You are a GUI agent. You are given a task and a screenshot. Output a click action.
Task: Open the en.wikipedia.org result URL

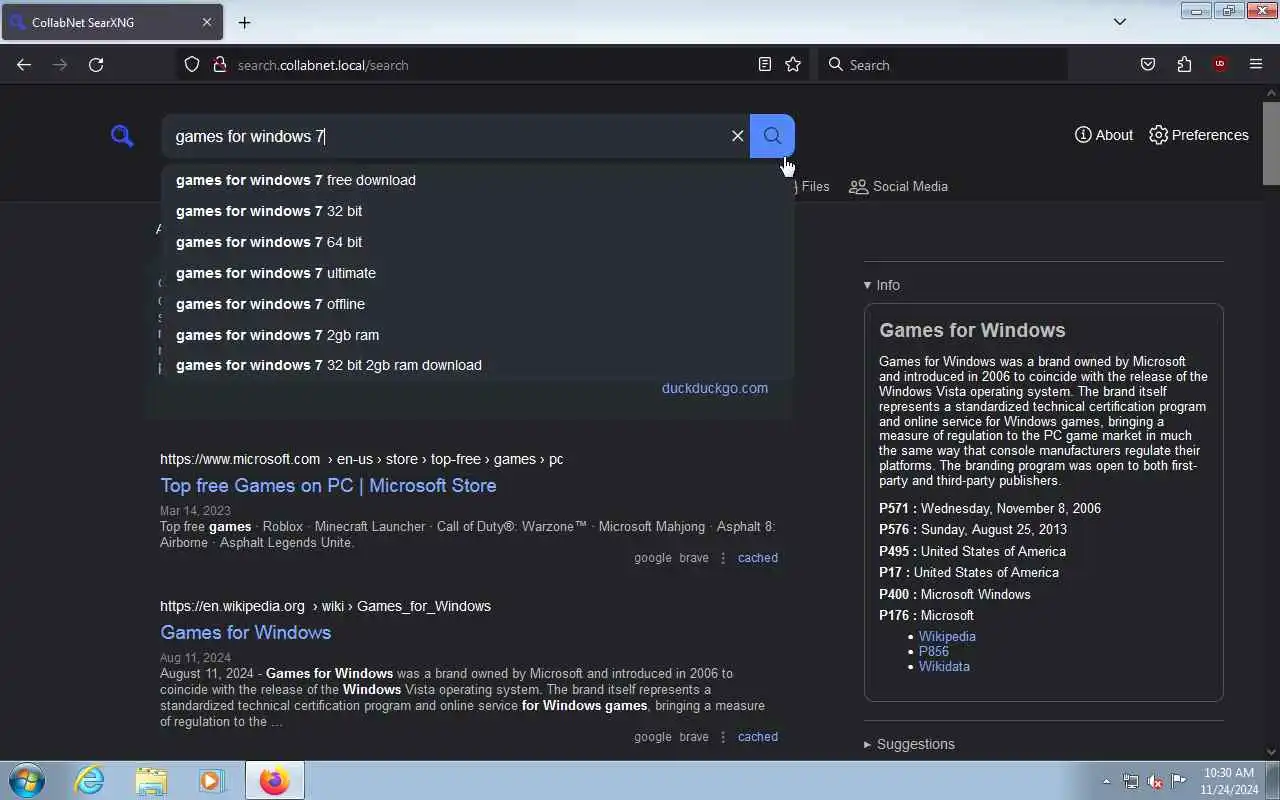pyautogui.click(x=325, y=606)
